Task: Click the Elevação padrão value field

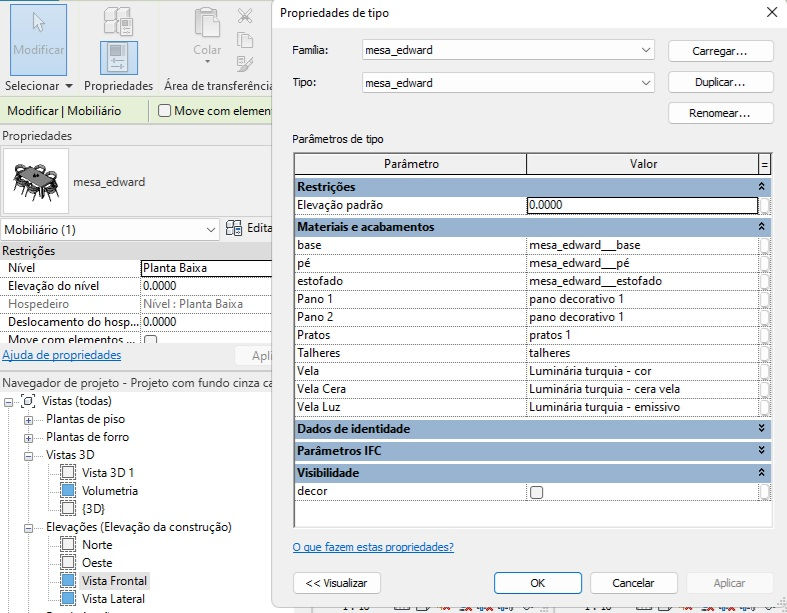Action: point(642,205)
